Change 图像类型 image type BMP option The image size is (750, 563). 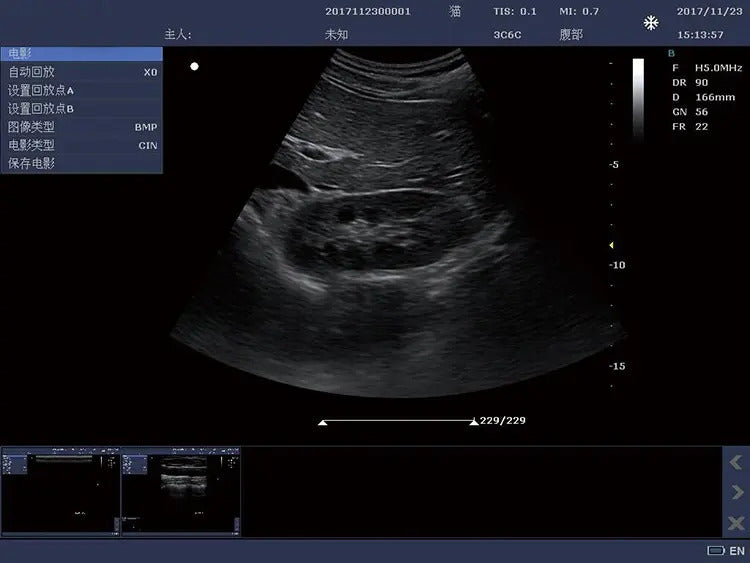pyautogui.click(x=81, y=127)
